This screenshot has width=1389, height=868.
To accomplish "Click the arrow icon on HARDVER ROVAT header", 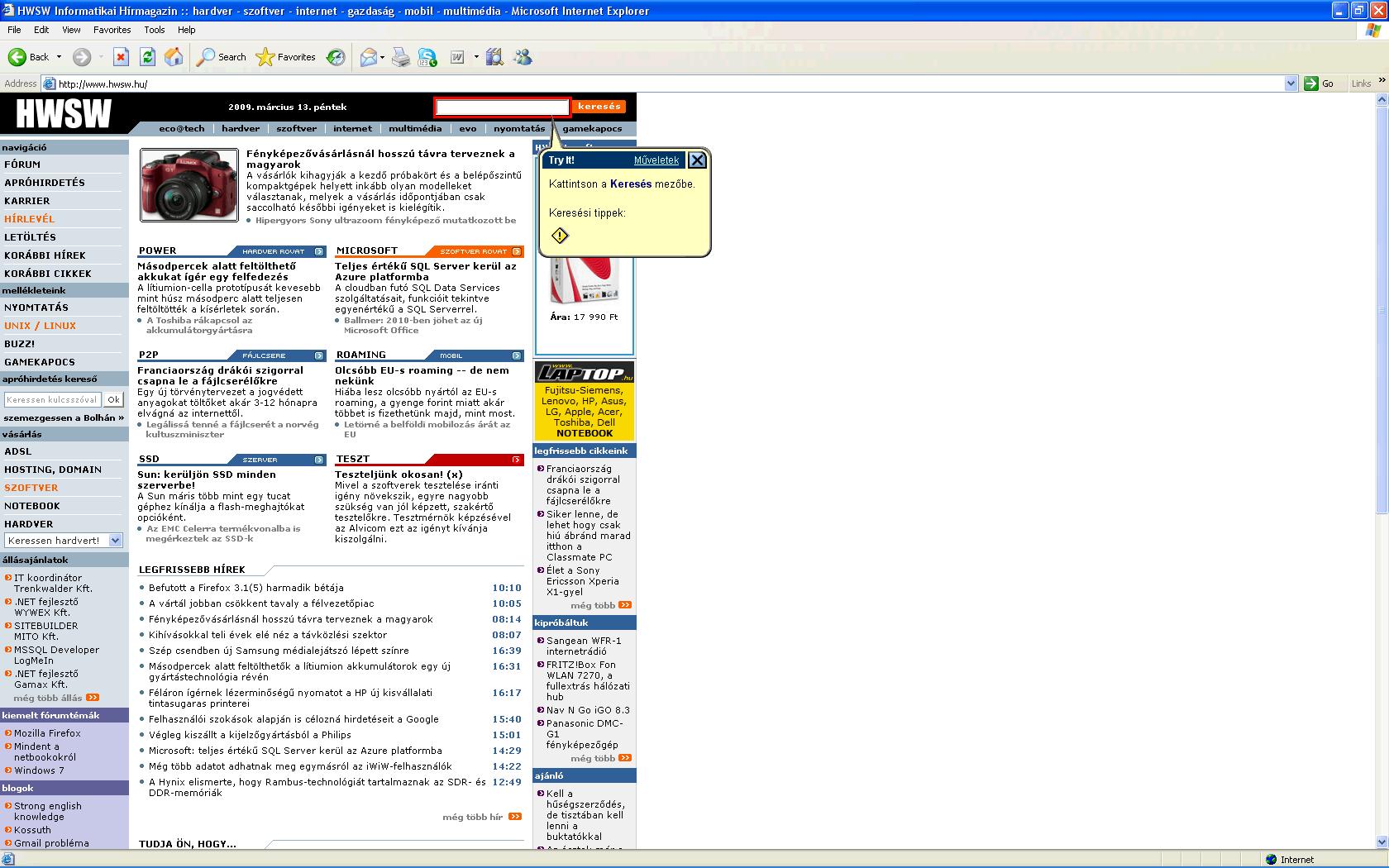I will pyautogui.click(x=319, y=251).
